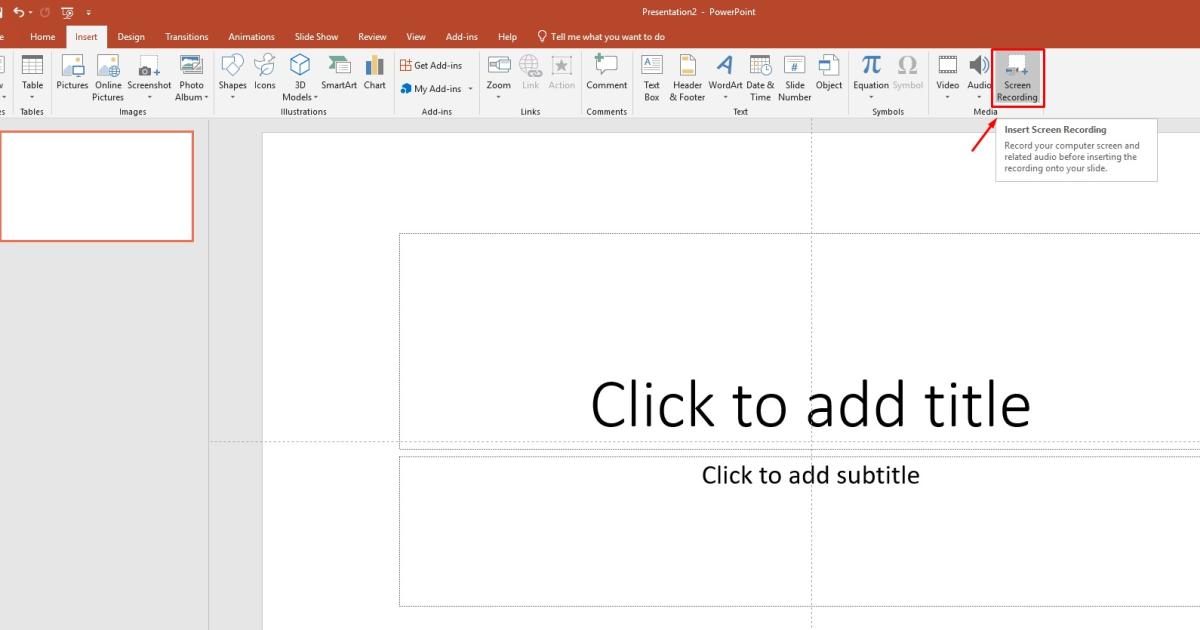Open Header & Footer settings

(687, 77)
